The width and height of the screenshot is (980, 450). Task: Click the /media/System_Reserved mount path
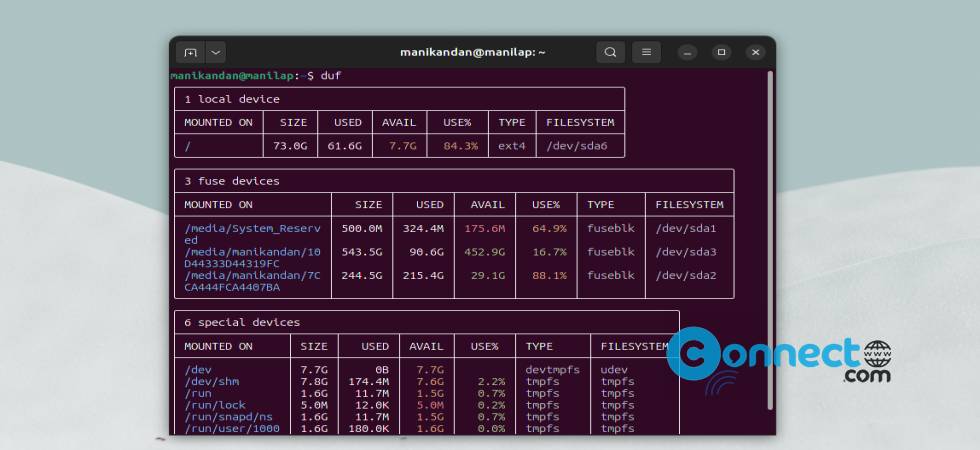252,234
